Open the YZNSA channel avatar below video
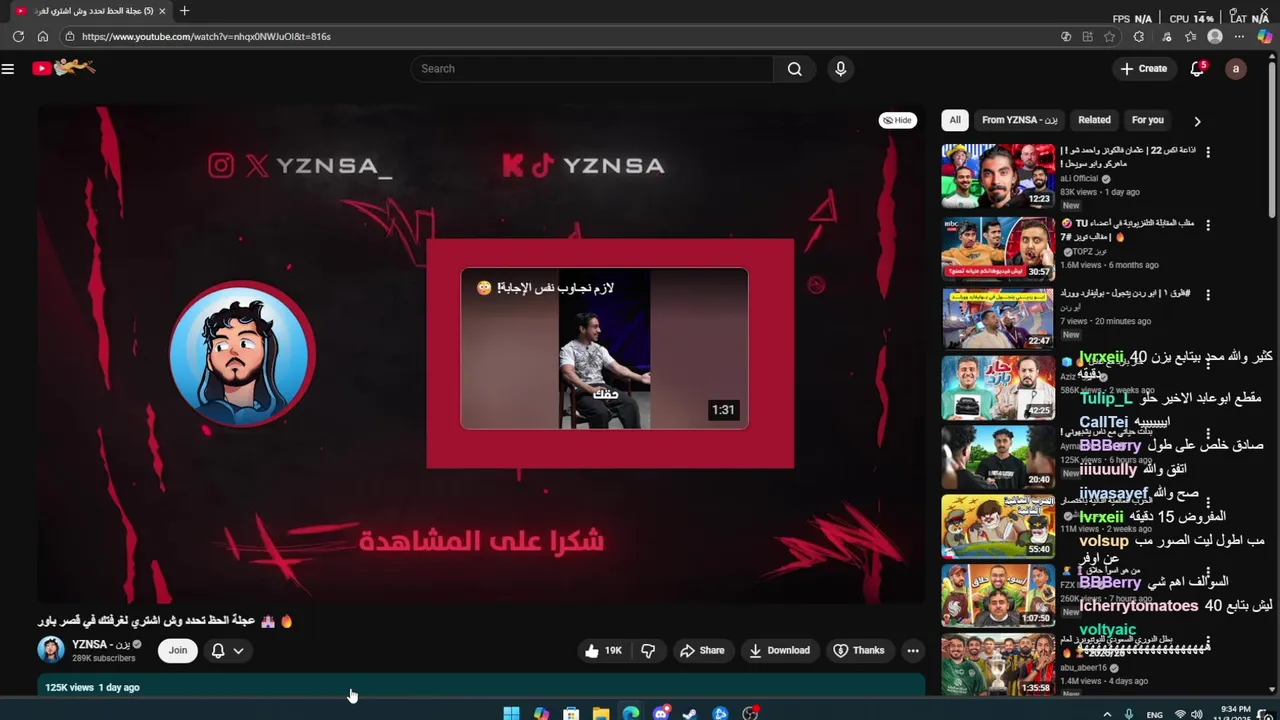Viewport: 1280px width, 720px height. pyautogui.click(x=50, y=650)
